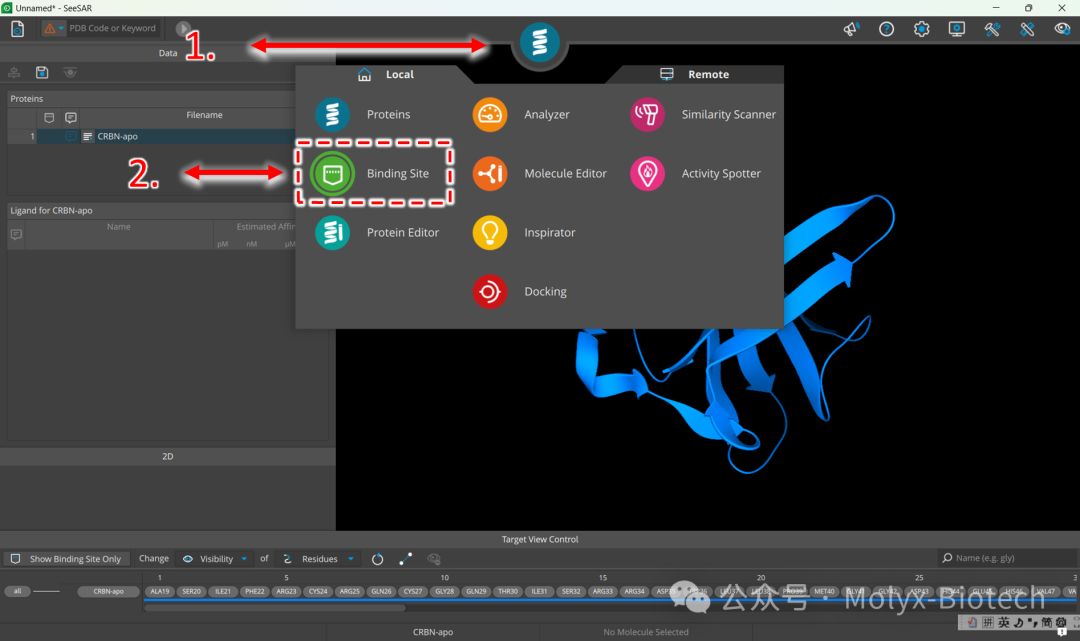
Task: Select residue MET40 chip
Action: click(824, 591)
